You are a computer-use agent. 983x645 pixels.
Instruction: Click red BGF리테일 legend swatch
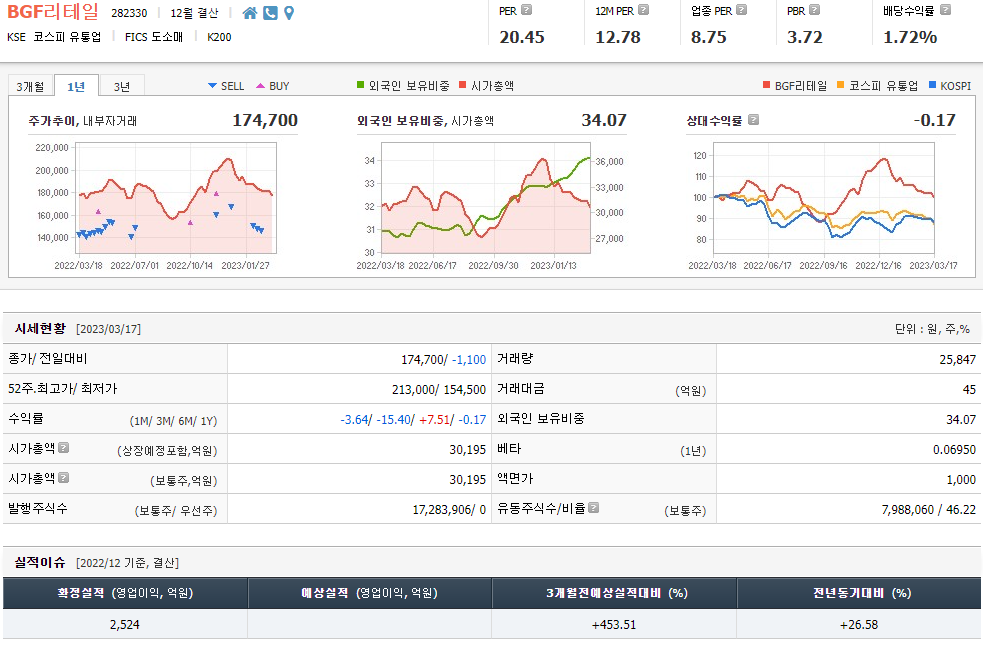pyautogui.click(x=767, y=85)
